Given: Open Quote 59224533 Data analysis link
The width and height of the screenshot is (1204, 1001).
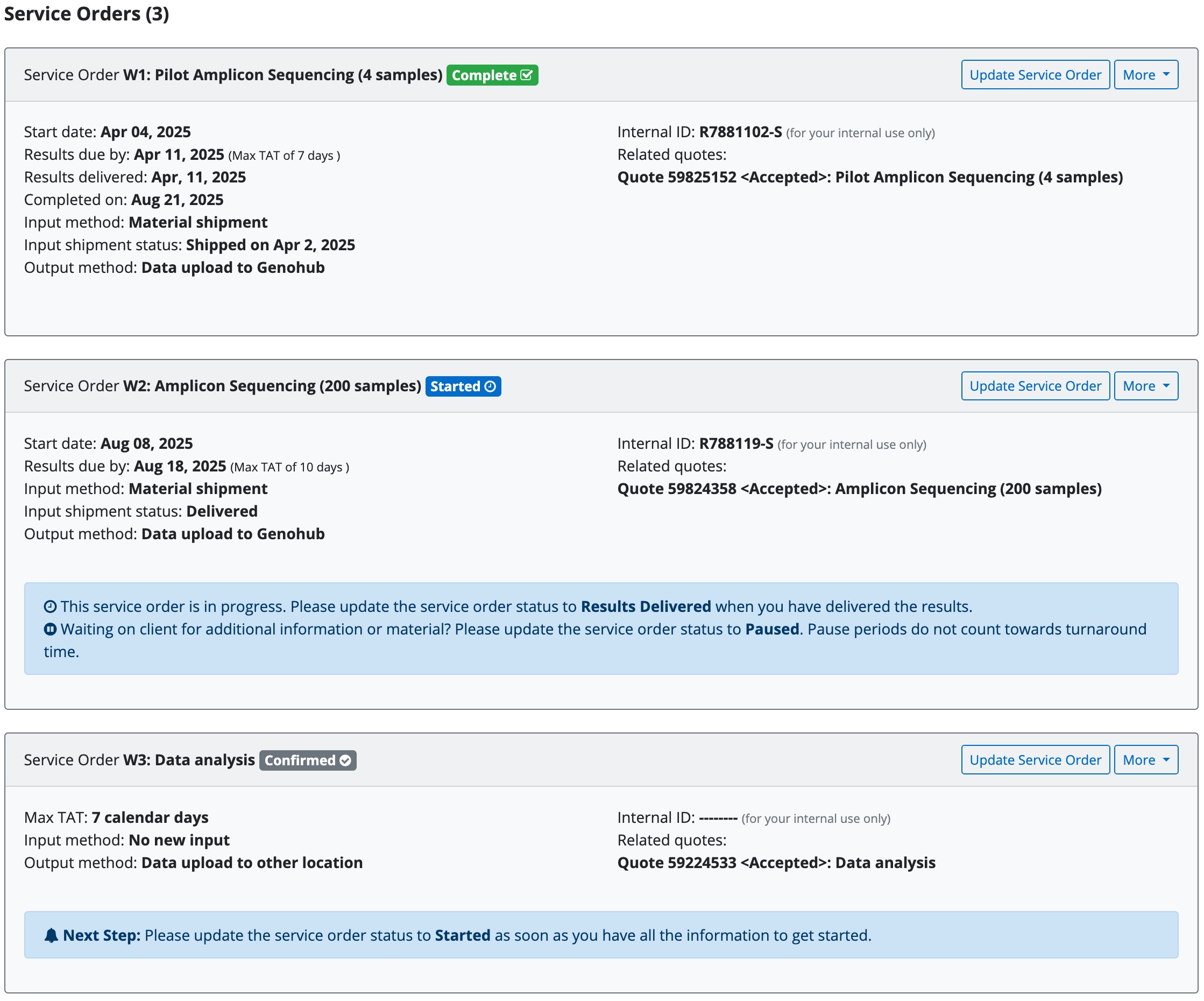Looking at the screenshot, I should point(776,863).
